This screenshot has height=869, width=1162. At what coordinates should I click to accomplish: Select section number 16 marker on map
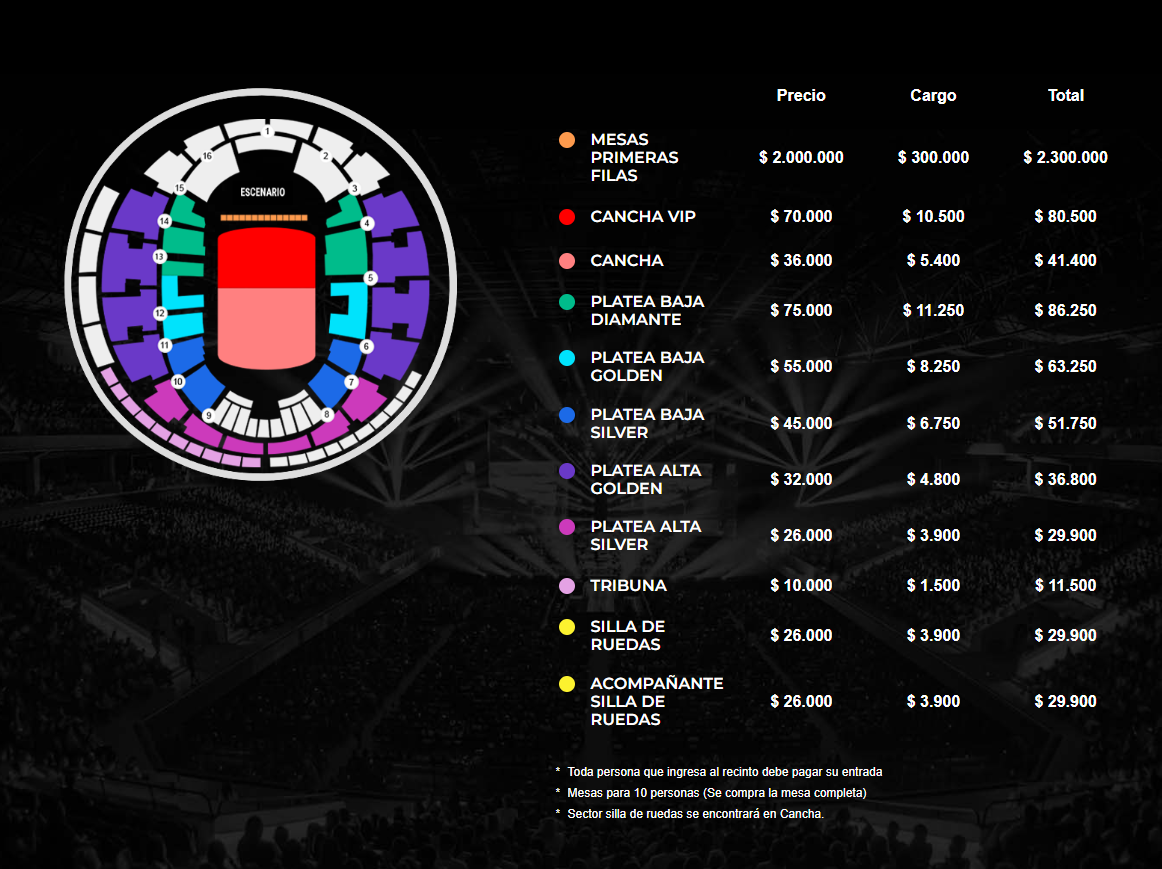207,156
